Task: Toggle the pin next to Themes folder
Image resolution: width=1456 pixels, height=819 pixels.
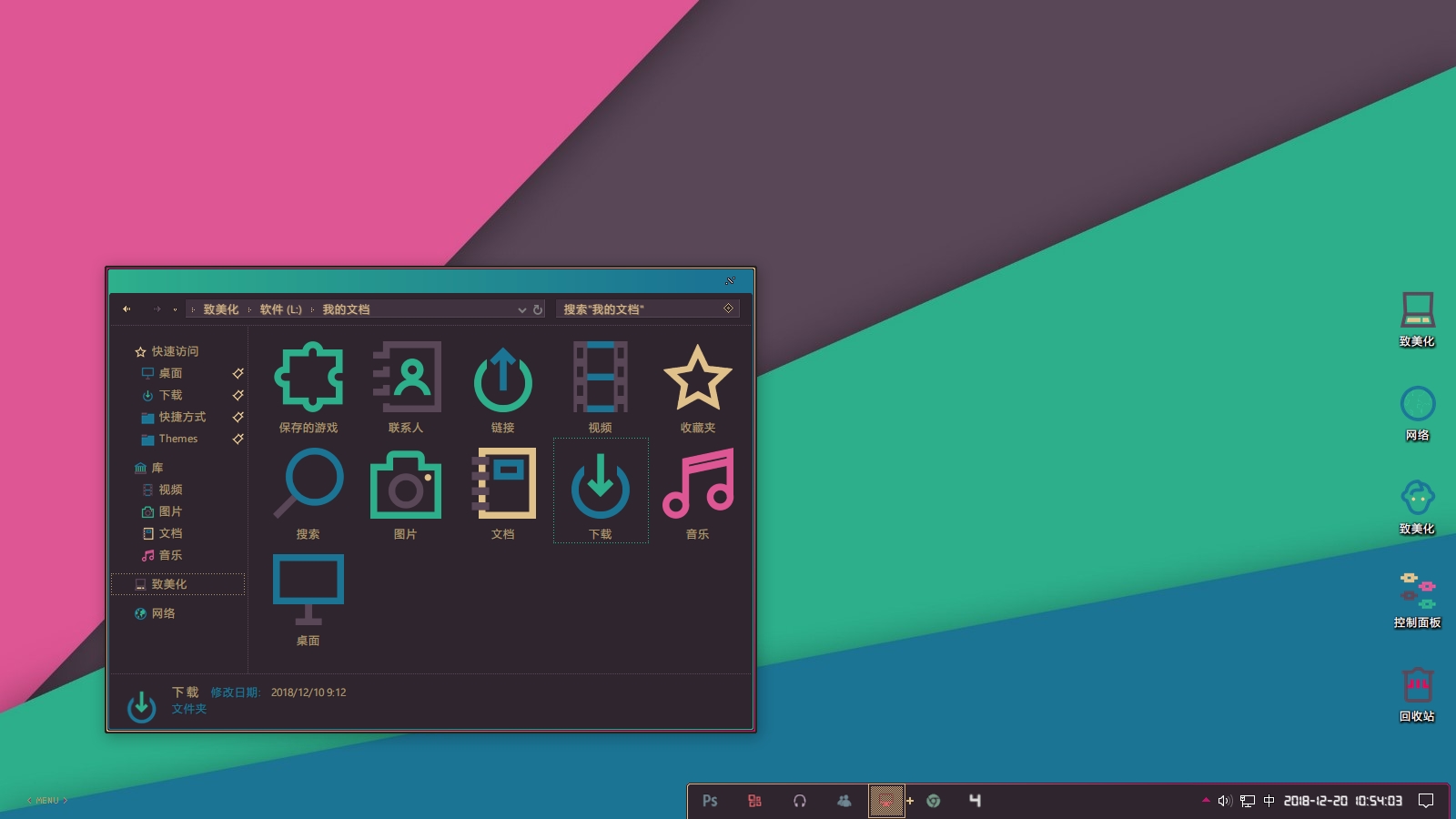Action: coord(238,439)
